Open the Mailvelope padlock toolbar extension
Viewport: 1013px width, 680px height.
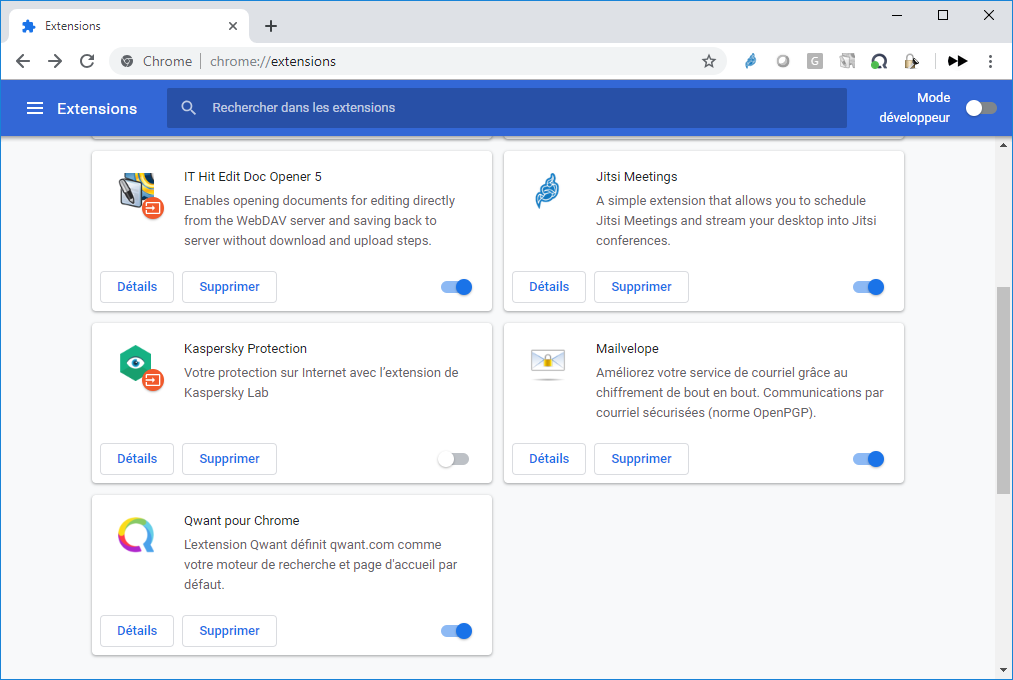[x=911, y=61]
